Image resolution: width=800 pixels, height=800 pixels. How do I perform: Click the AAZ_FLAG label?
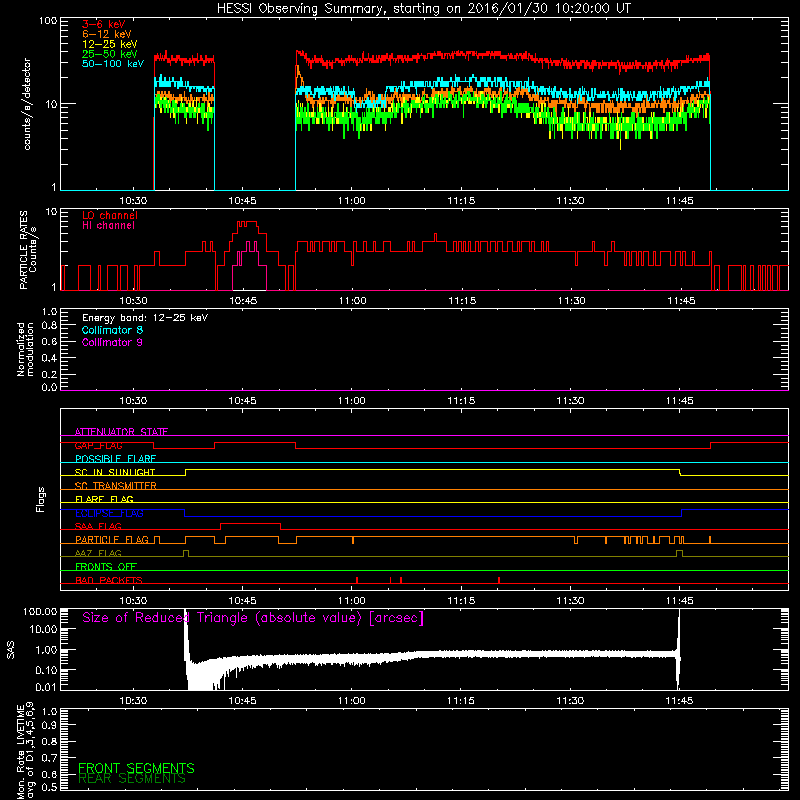coord(98,553)
